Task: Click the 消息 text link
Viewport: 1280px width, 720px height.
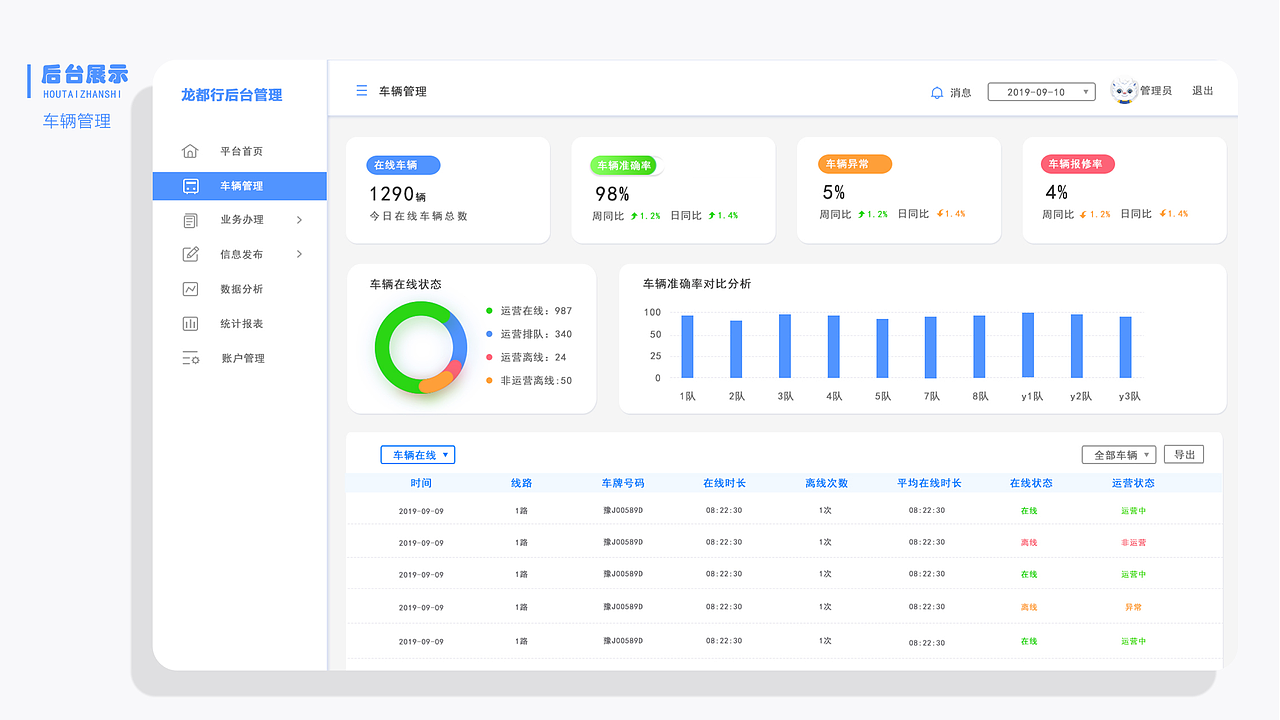Action: tap(960, 92)
